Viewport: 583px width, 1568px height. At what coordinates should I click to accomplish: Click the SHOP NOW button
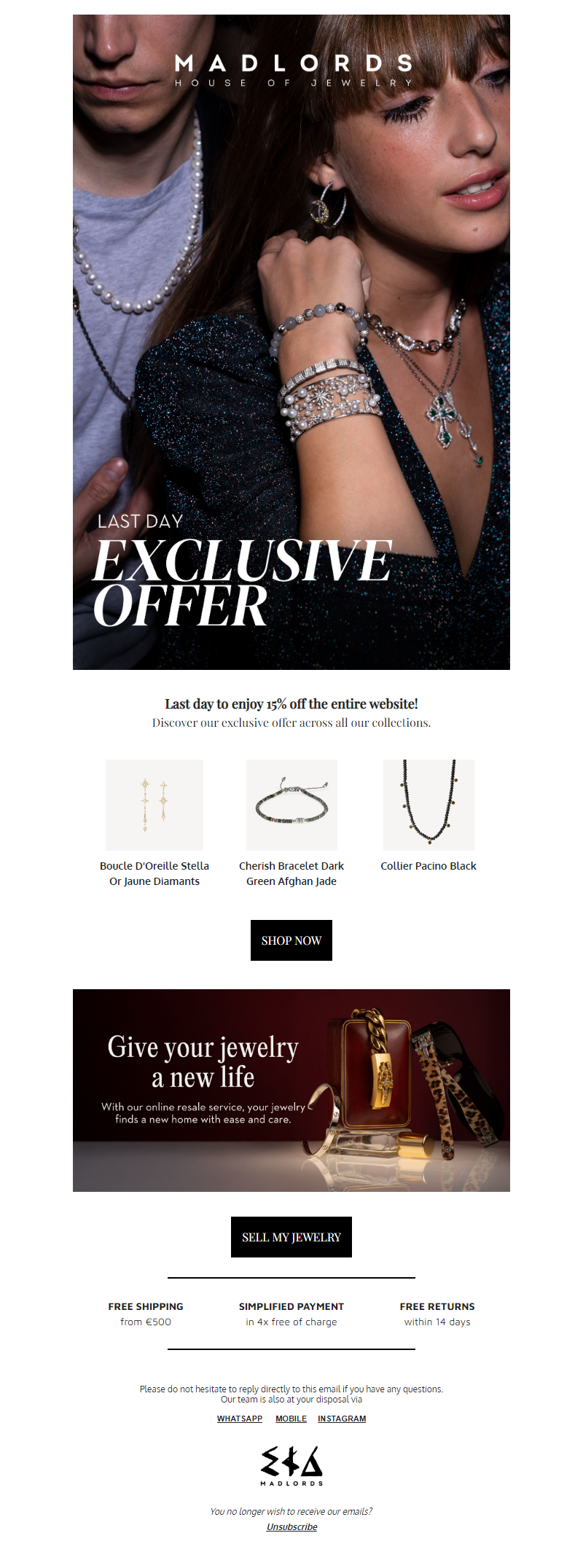click(291, 940)
